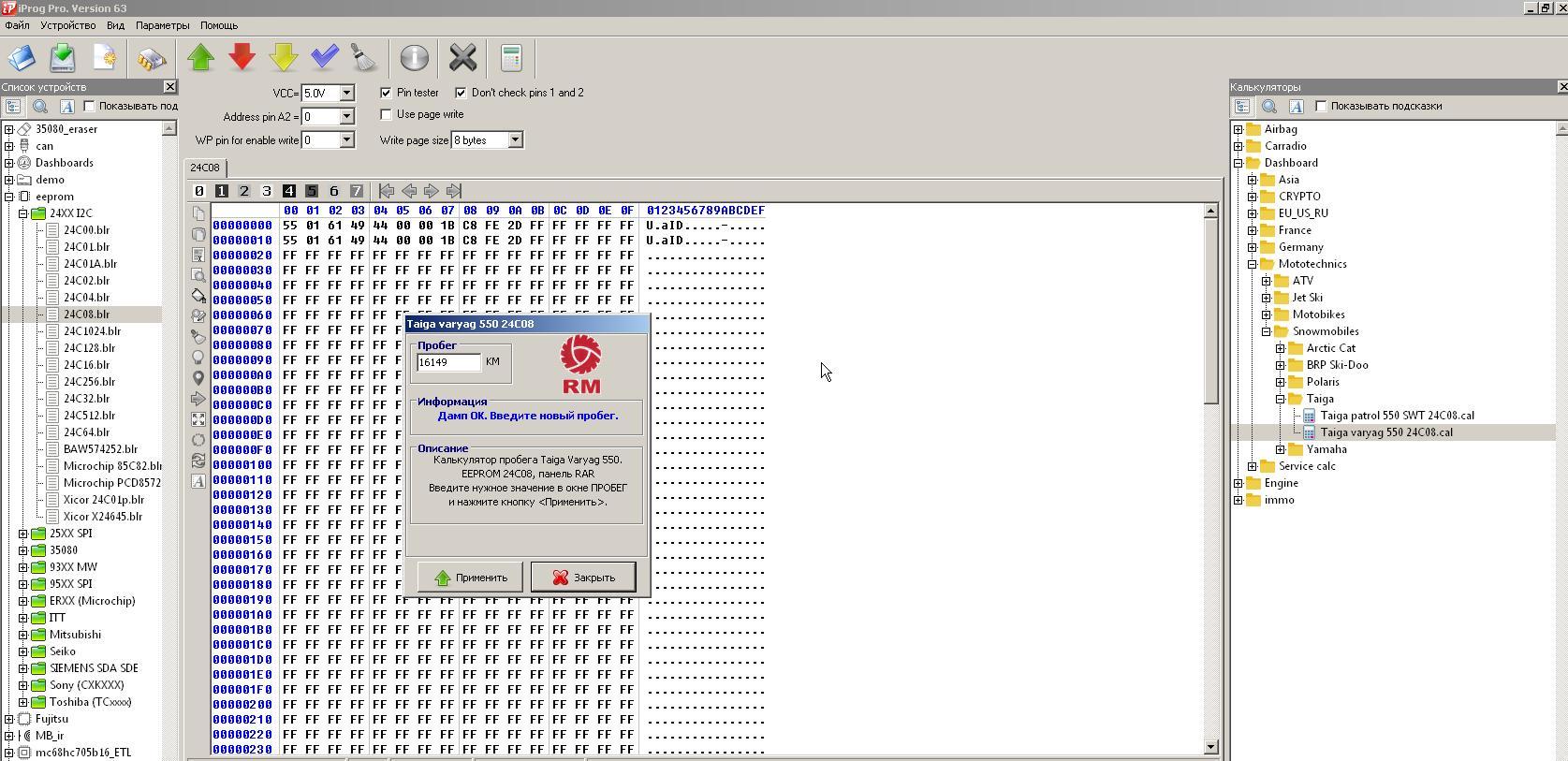The image size is (1568, 761).
Task: Select buffer number 1 icon
Action: coord(221,191)
